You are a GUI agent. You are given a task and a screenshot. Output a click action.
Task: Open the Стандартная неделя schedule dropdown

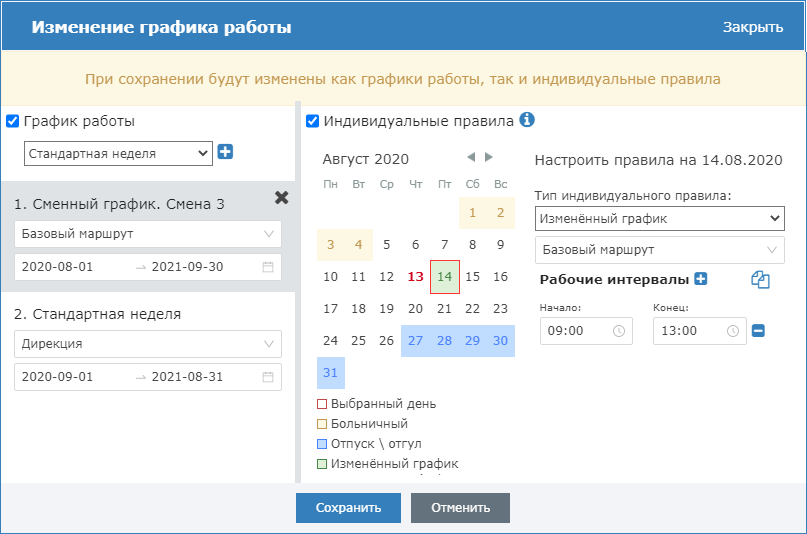pyautogui.click(x=118, y=153)
